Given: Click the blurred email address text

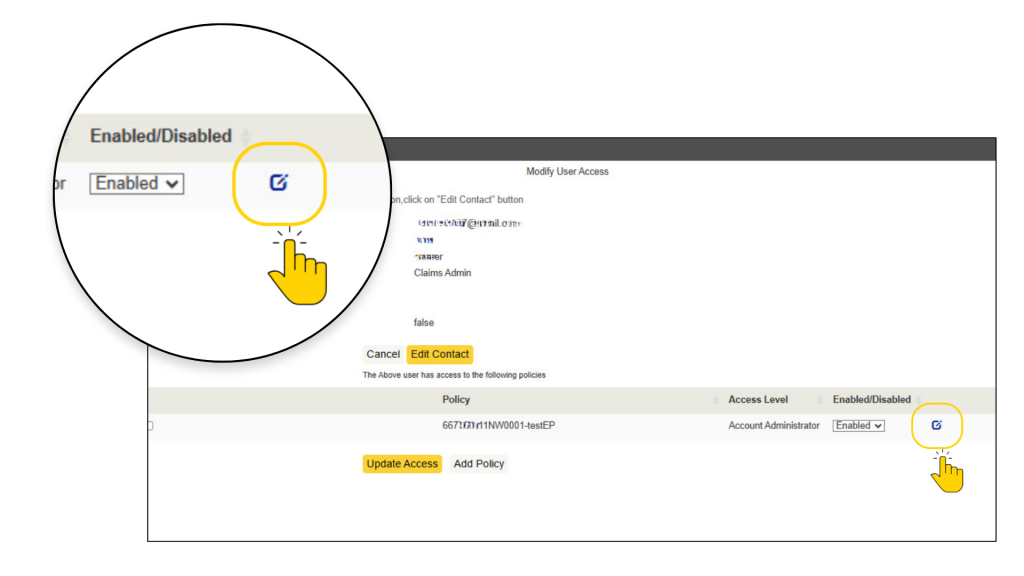Looking at the screenshot, I should 469,223.
